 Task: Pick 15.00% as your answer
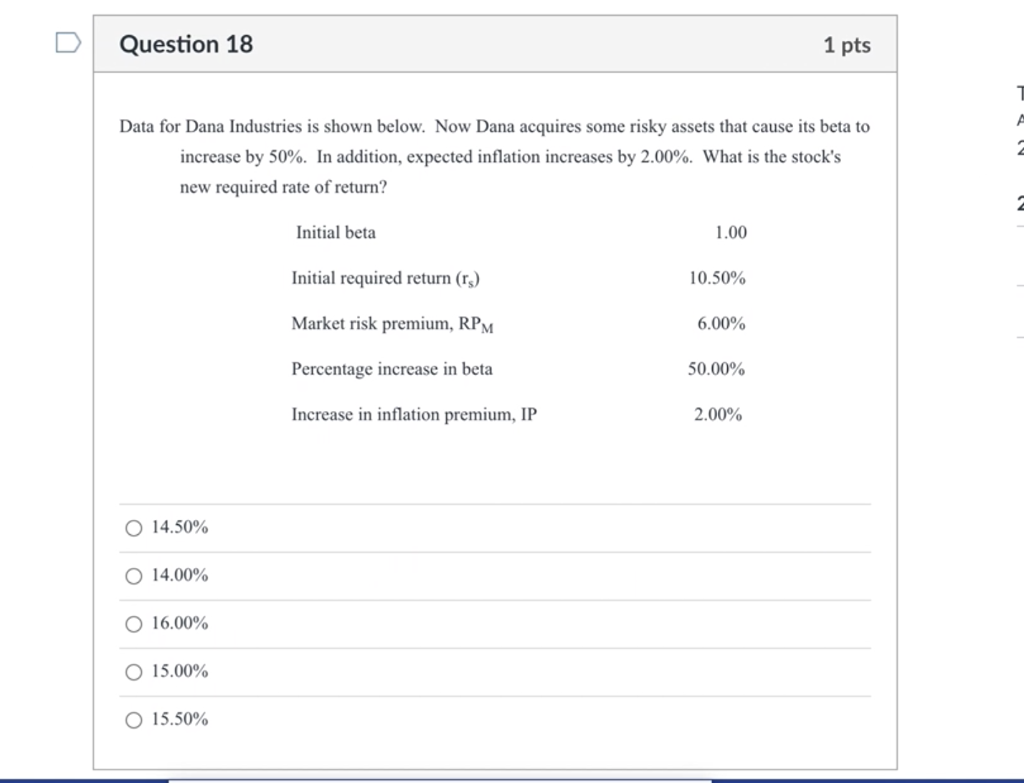133,671
